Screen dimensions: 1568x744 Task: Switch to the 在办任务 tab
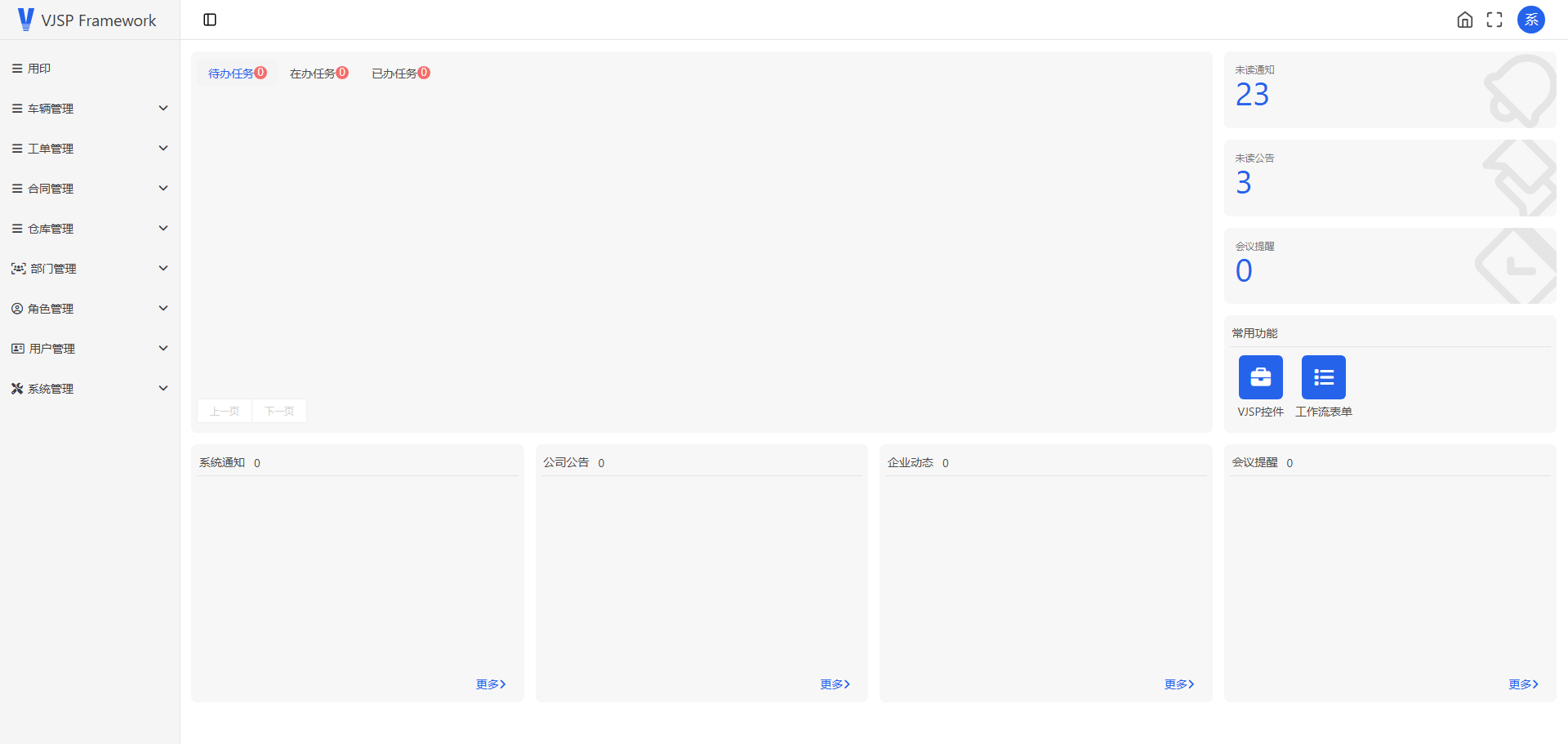[318, 74]
